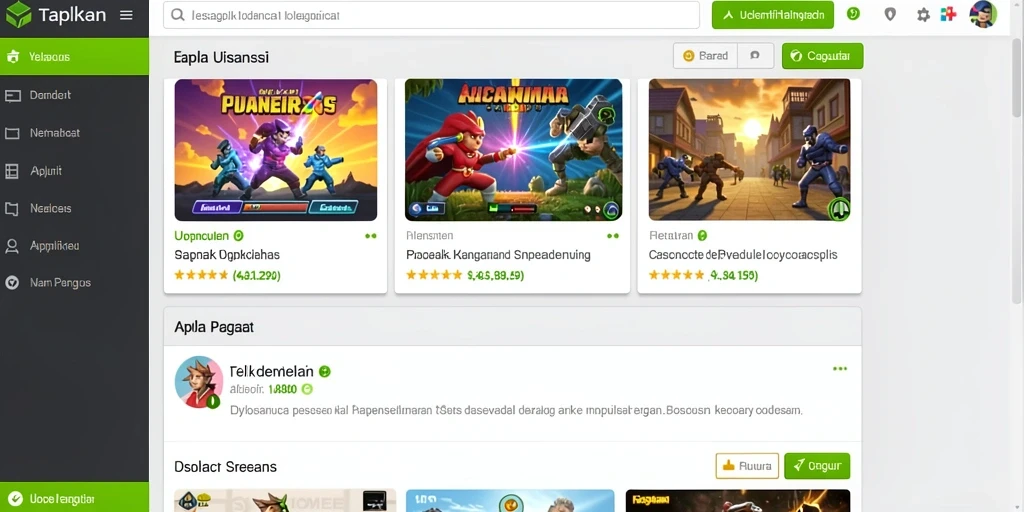Toggle the Barad view option
The width and height of the screenshot is (1024, 512).
click(705, 56)
